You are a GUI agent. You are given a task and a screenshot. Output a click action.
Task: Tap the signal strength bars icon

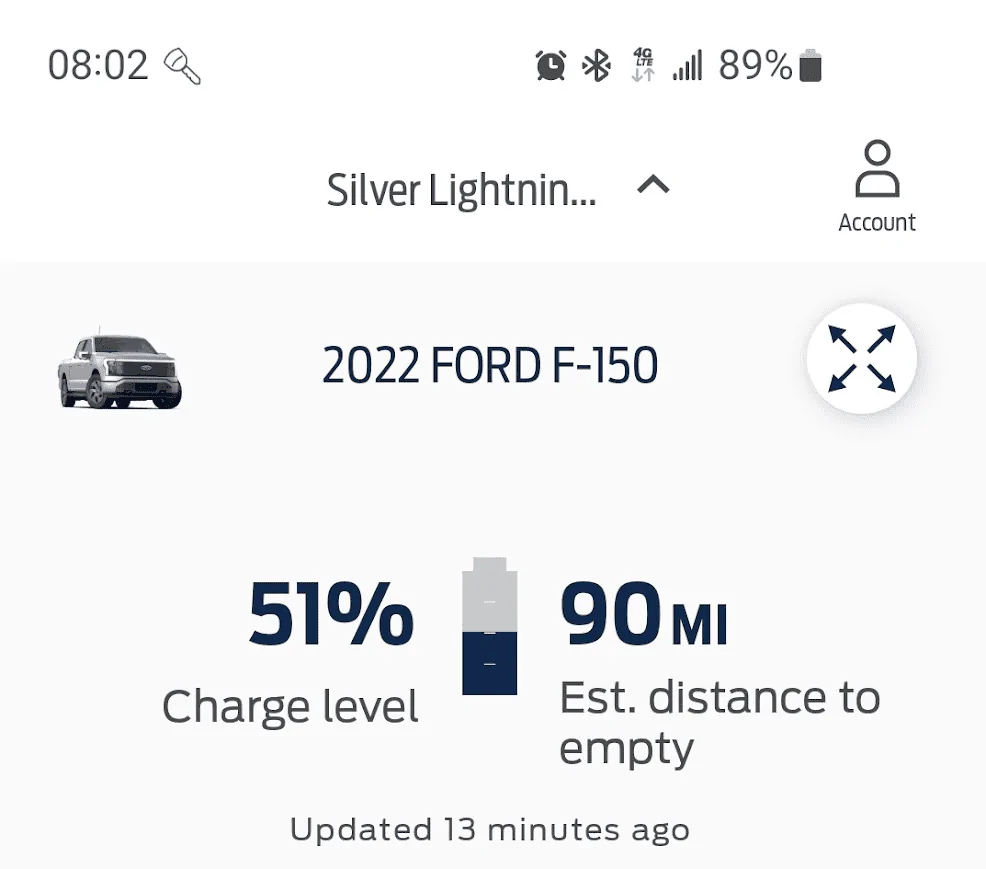pos(687,66)
